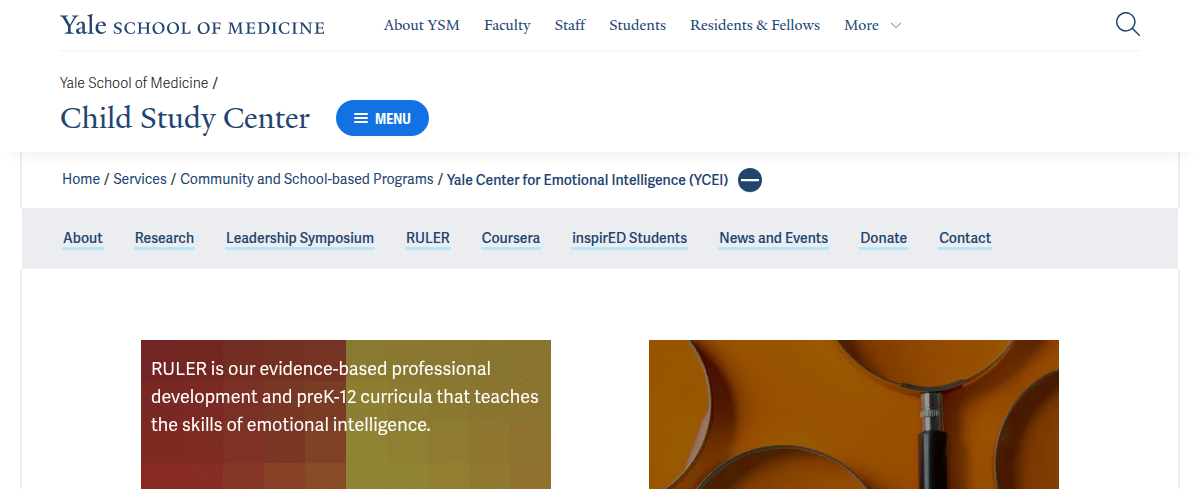Select the RULER tab
Viewport: 1200px width, 489px height.
click(x=427, y=238)
